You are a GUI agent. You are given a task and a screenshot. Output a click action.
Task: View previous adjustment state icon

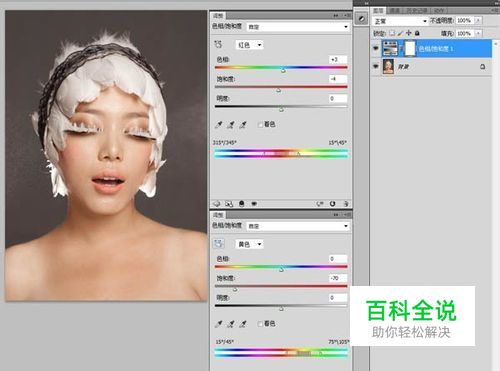click(x=320, y=203)
